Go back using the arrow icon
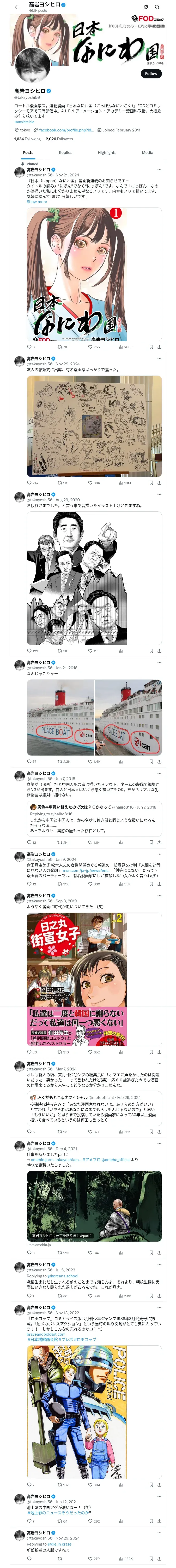This screenshot has width=176, height=1568. 17,7
